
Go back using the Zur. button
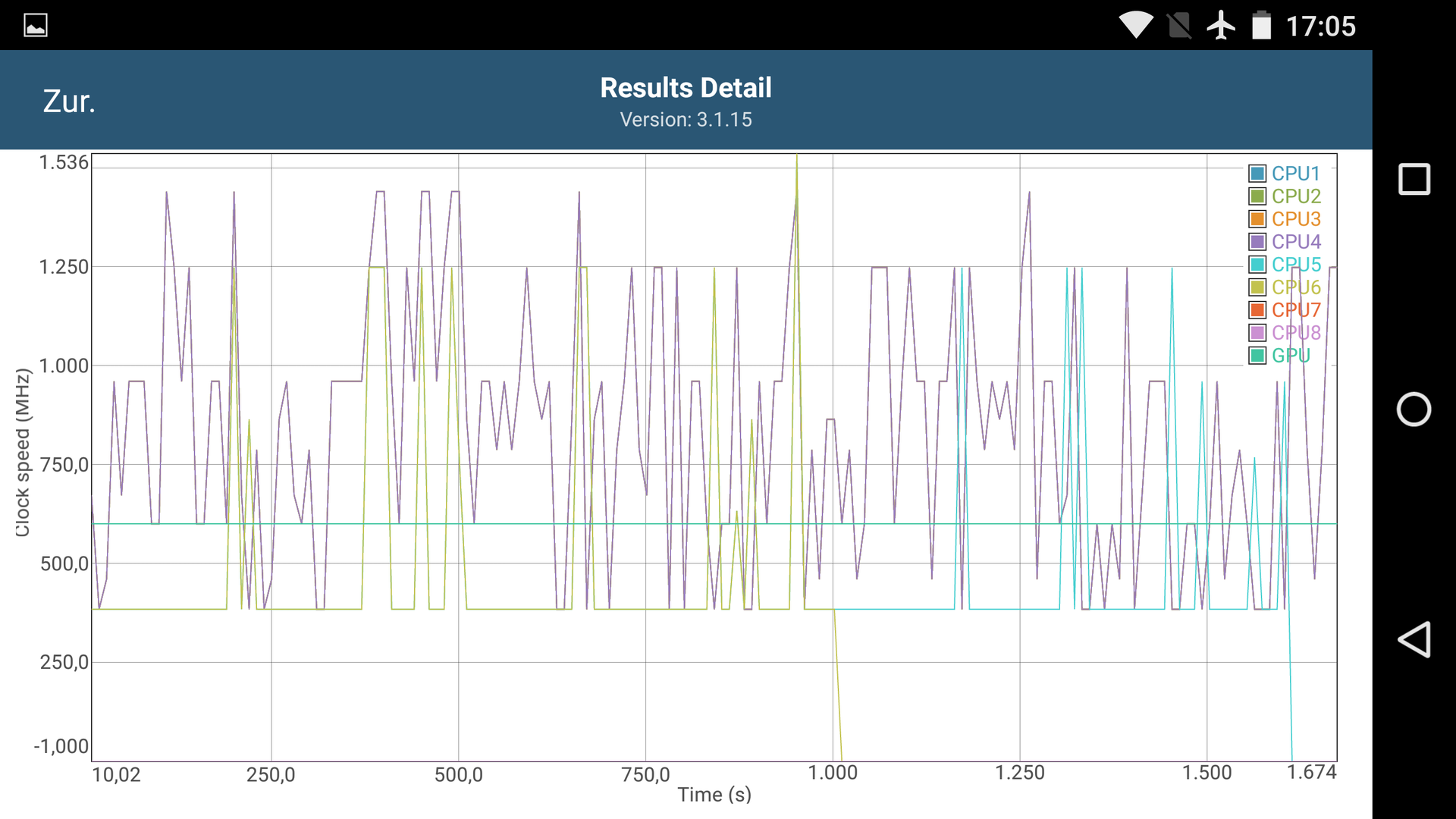point(69,102)
